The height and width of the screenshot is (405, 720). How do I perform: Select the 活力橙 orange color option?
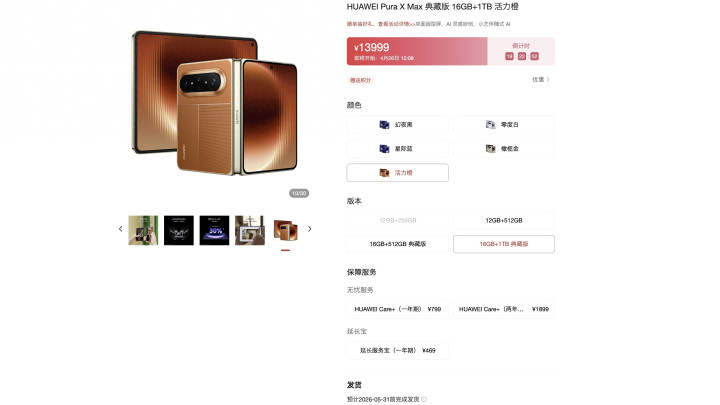pyautogui.click(x=397, y=173)
